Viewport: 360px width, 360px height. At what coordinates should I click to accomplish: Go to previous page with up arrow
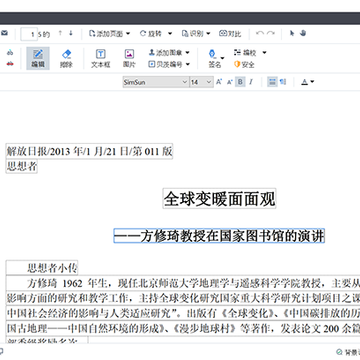point(60,33)
